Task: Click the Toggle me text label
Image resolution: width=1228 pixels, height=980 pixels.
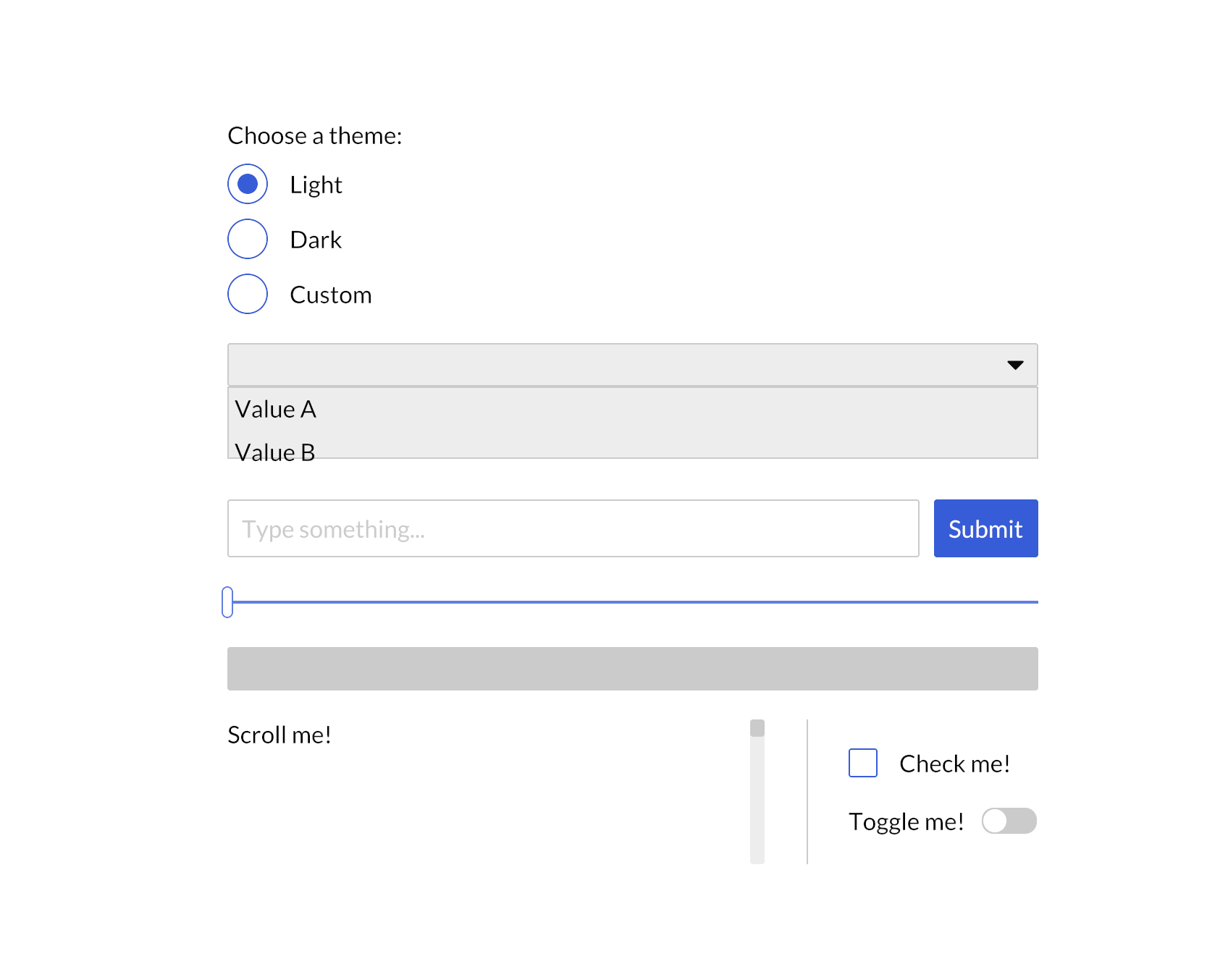Action: pyautogui.click(x=906, y=821)
